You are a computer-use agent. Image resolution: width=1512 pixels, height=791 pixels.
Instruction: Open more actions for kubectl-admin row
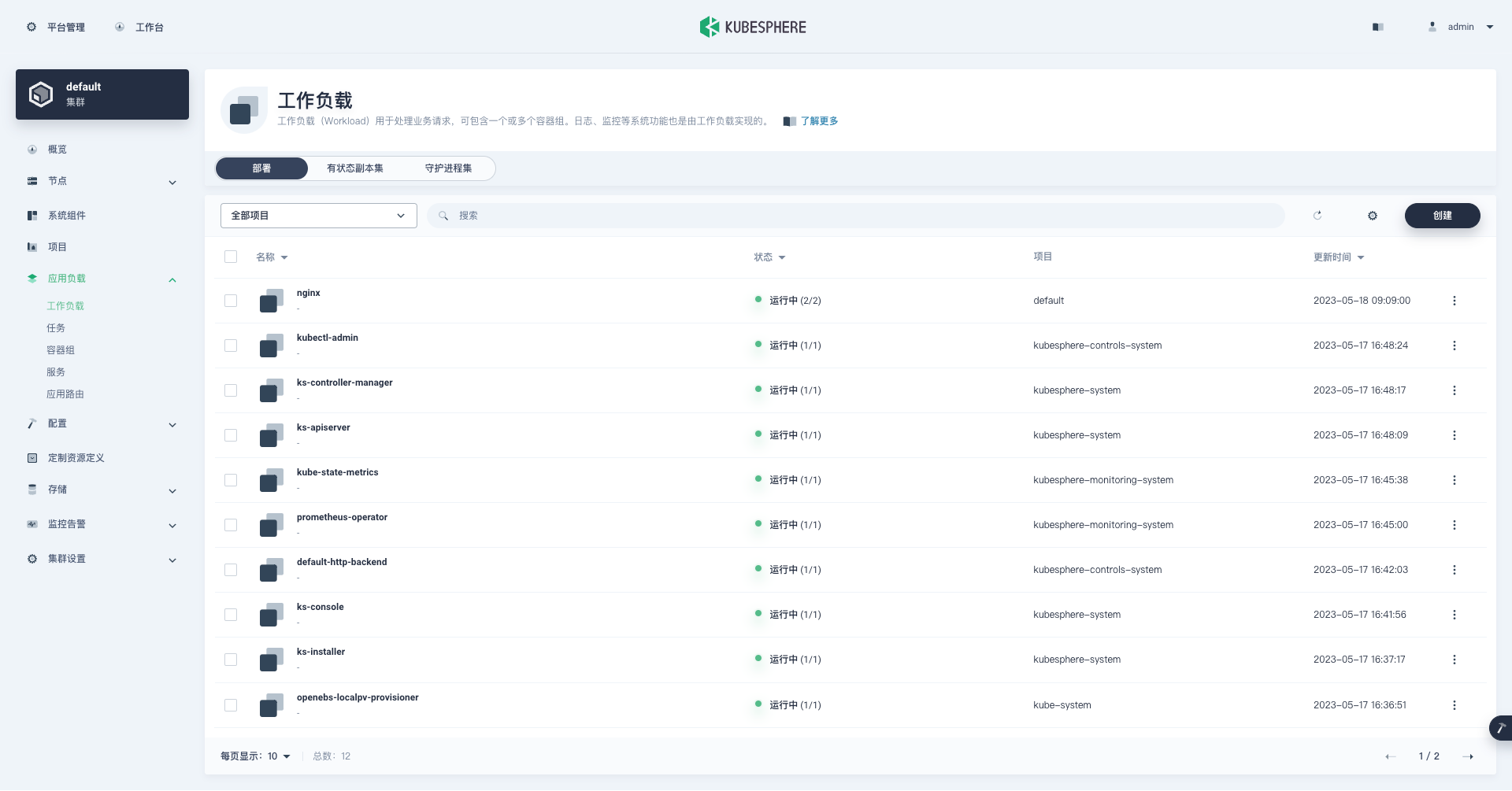1455,346
